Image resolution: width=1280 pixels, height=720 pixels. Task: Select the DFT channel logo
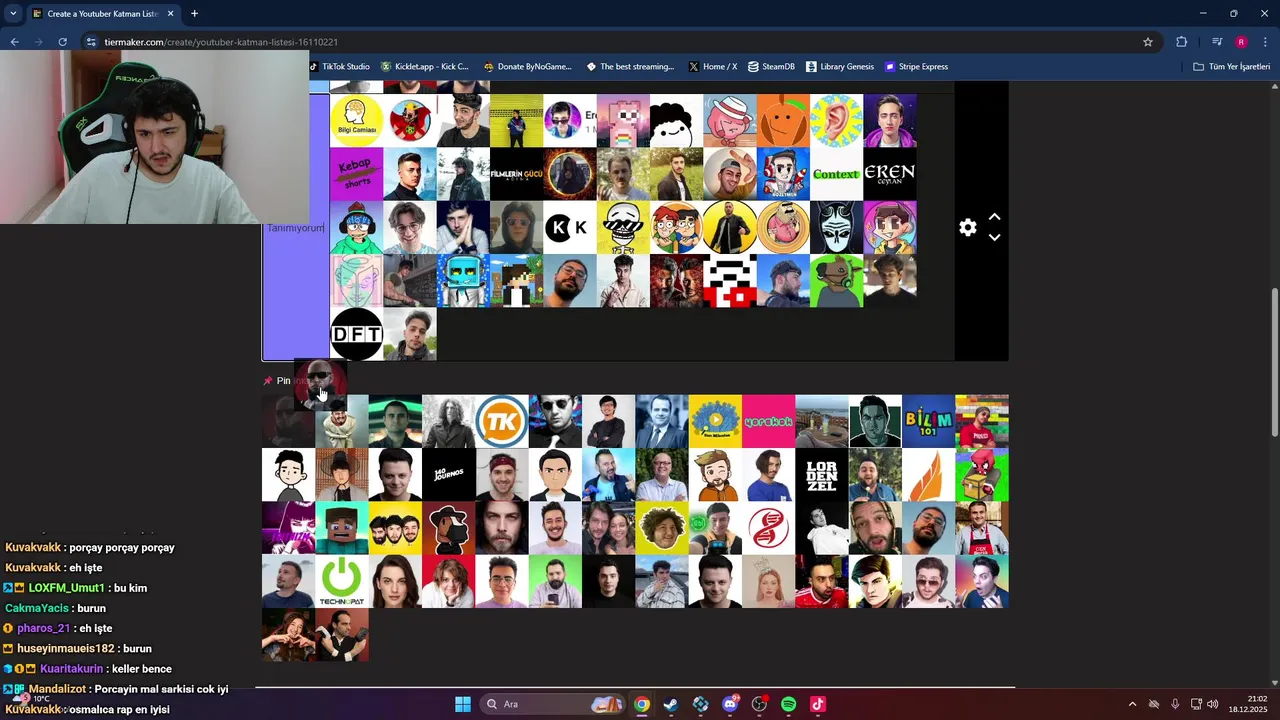coord(356,334)
